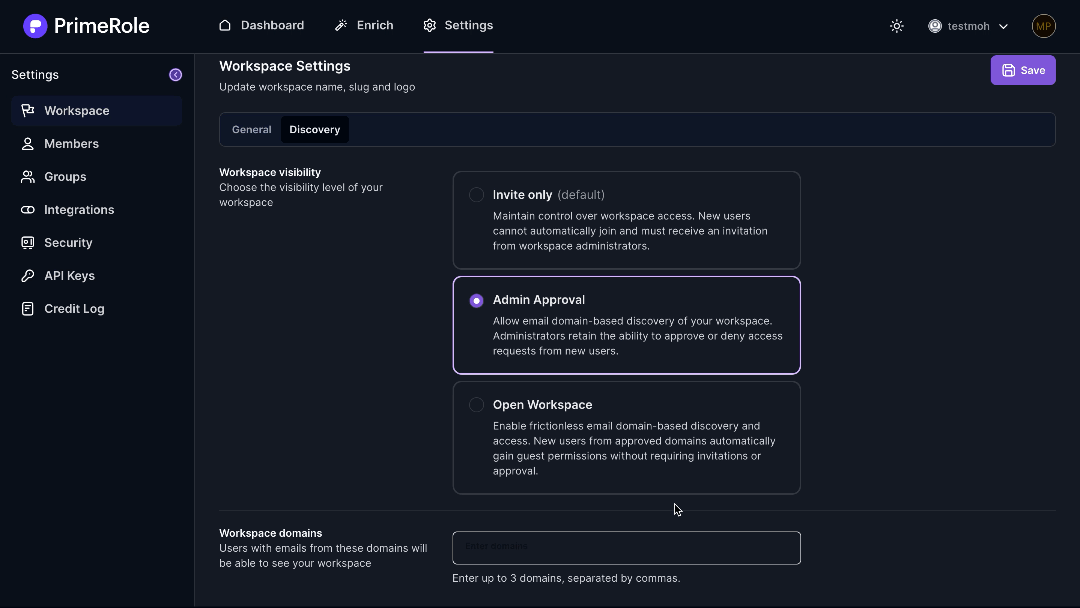Viewport: 1080px width, 608px height.
Task: Switch to the Discovery tab
Action: coord(315,129)
